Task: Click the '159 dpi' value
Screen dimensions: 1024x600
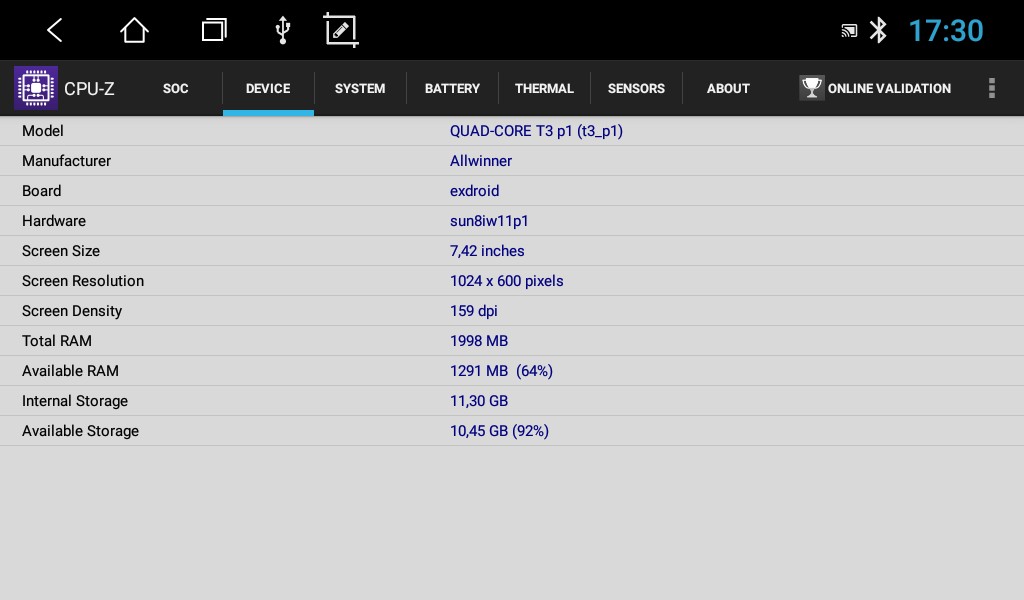Action: pyautogui.click(x=473, y=311)
